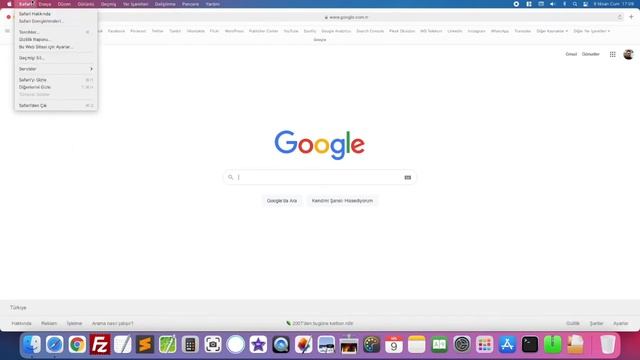
Task: Open the on-screen keyboard in search box
Action: coord(407,178)
